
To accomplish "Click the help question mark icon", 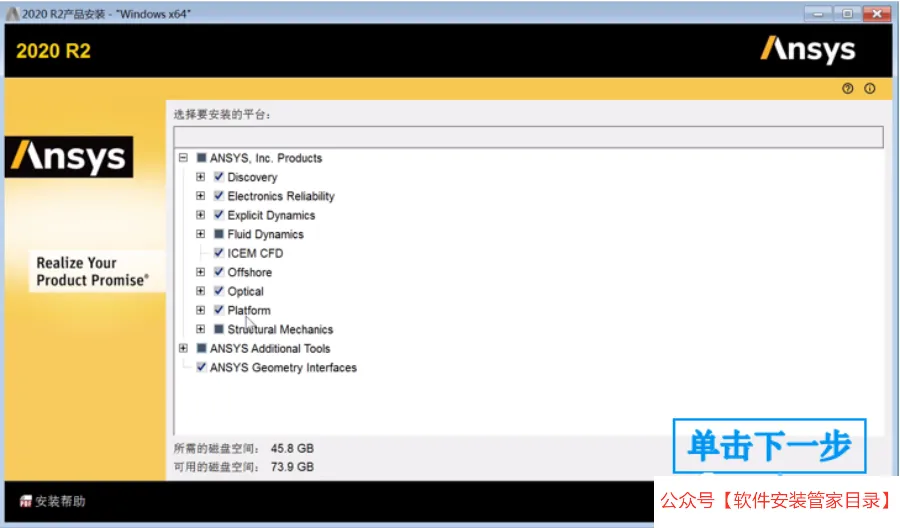I will [x=847, y=88].
